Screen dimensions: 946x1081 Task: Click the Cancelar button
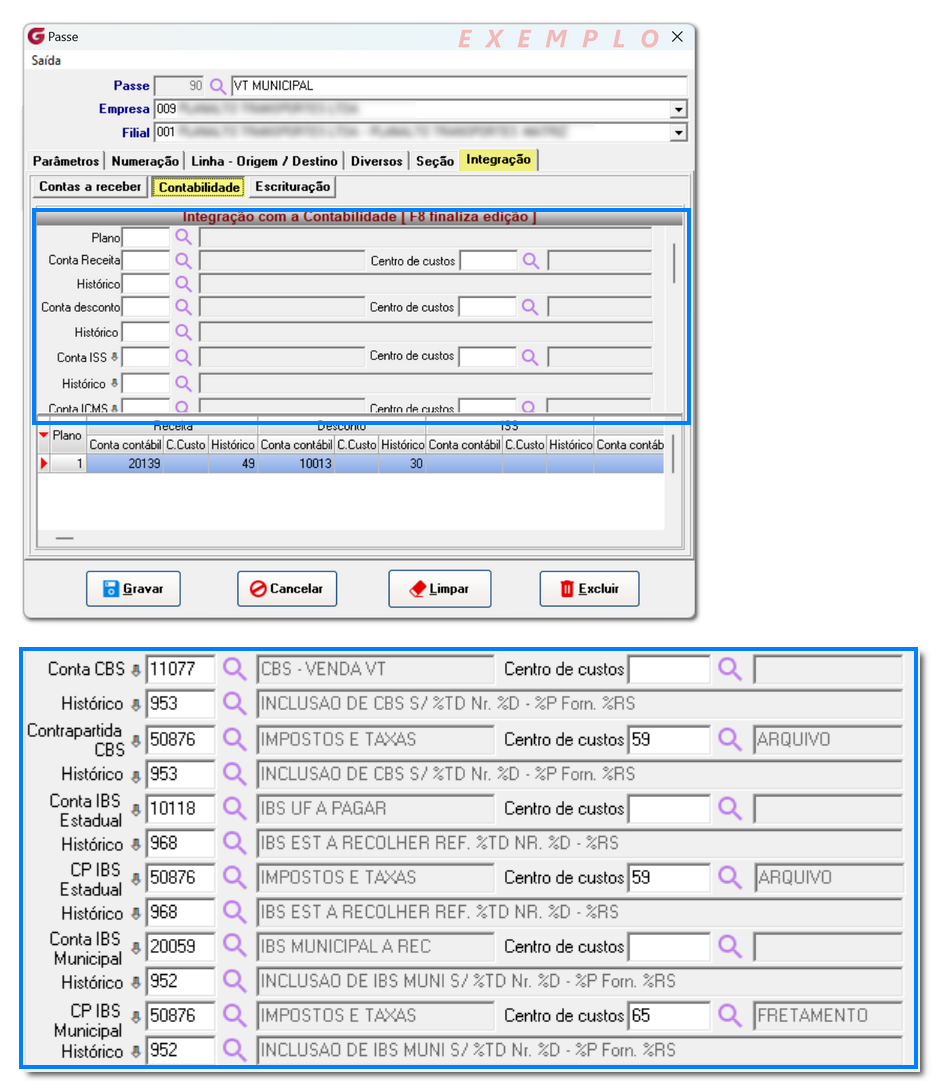pos(287,589)
